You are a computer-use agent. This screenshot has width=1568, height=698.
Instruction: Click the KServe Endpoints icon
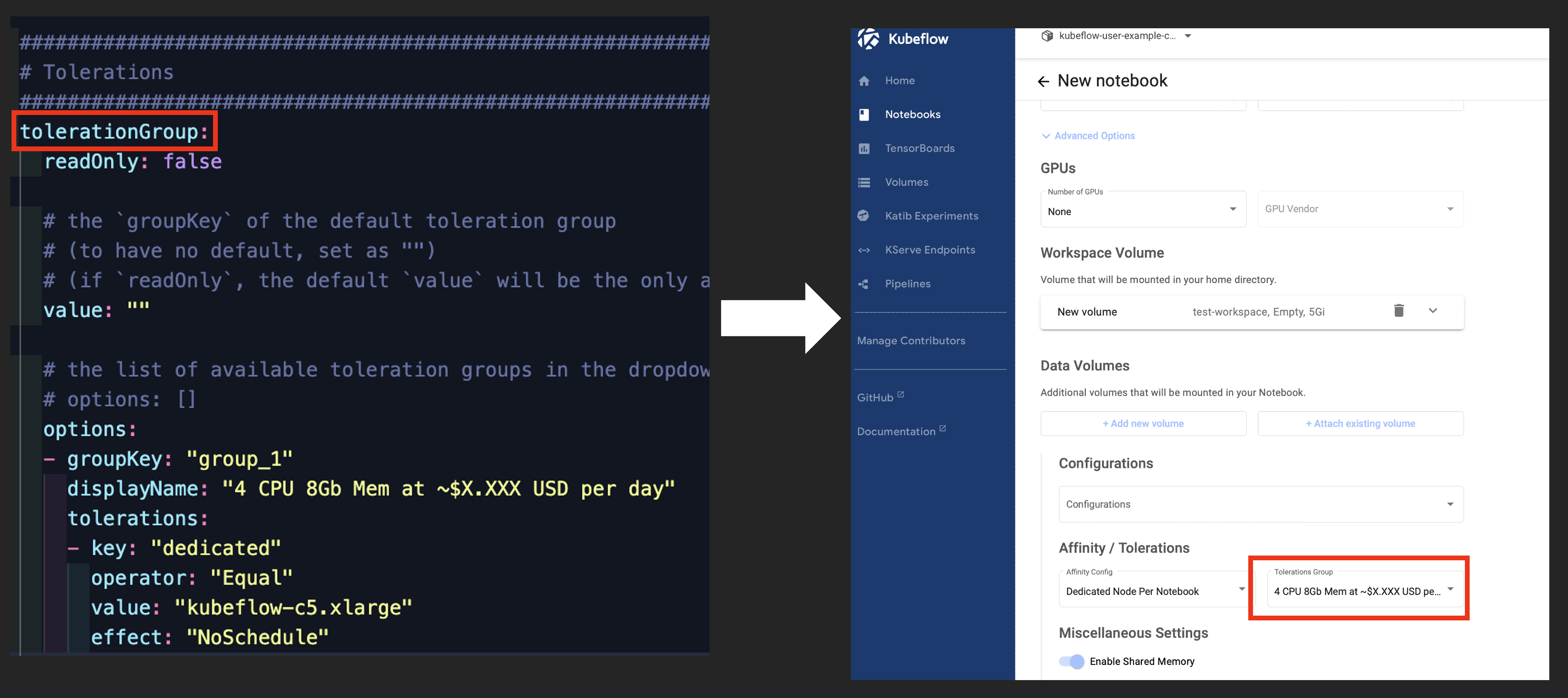click(x=864, y=250)
